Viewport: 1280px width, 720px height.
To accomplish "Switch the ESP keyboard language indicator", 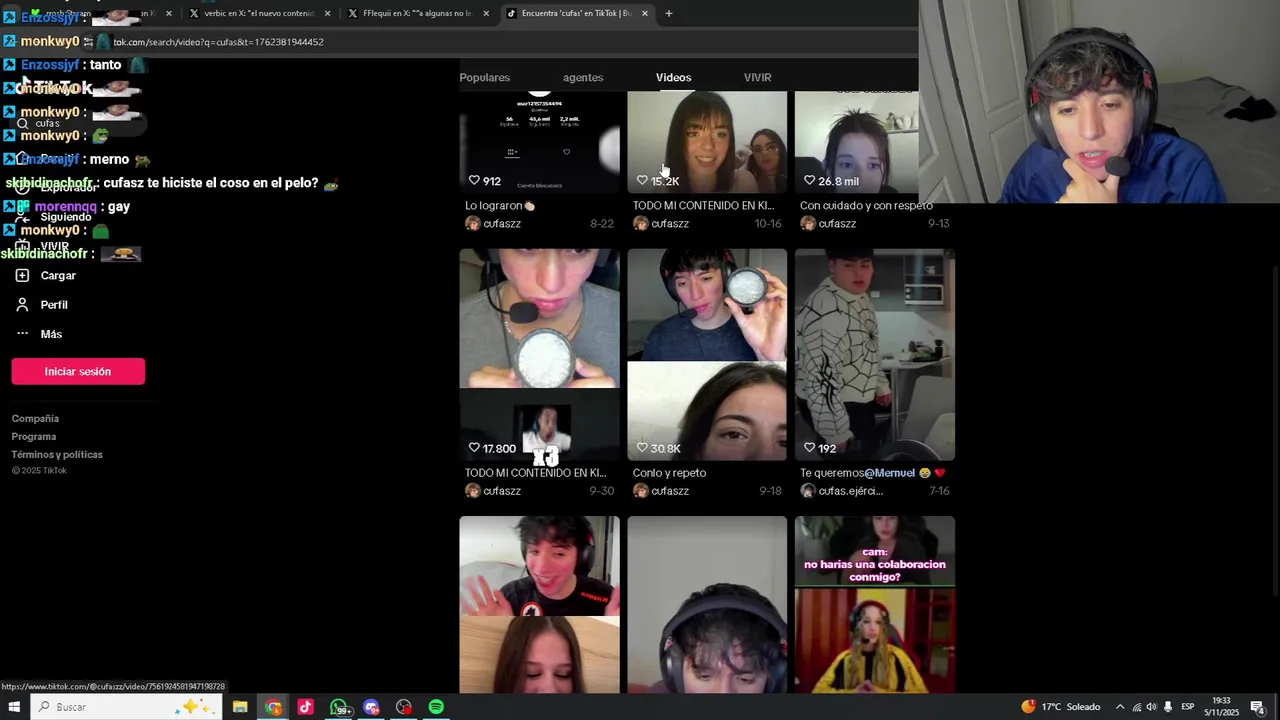I will [x=1188, y=707].
